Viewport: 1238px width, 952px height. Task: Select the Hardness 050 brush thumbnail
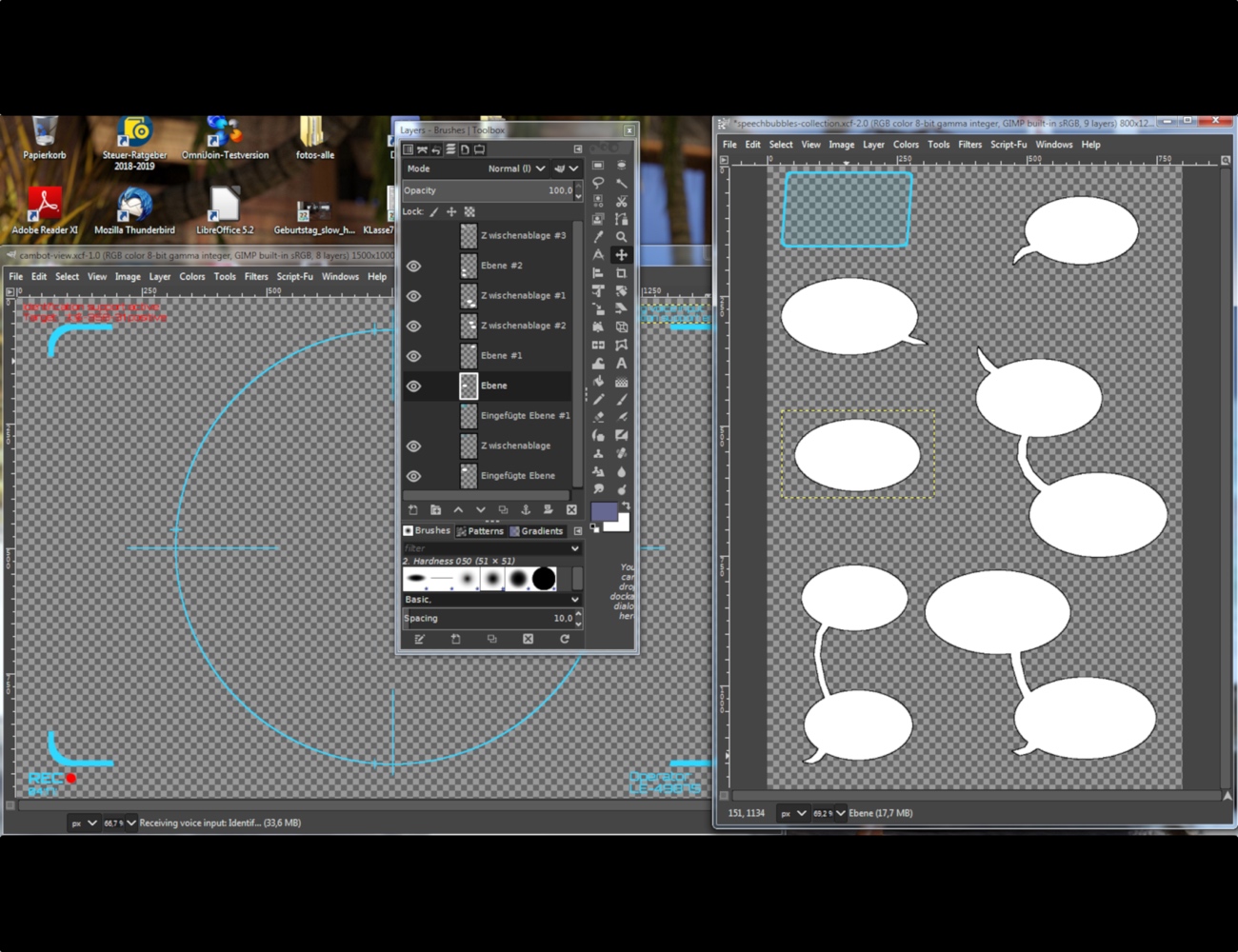pos(492,578)
